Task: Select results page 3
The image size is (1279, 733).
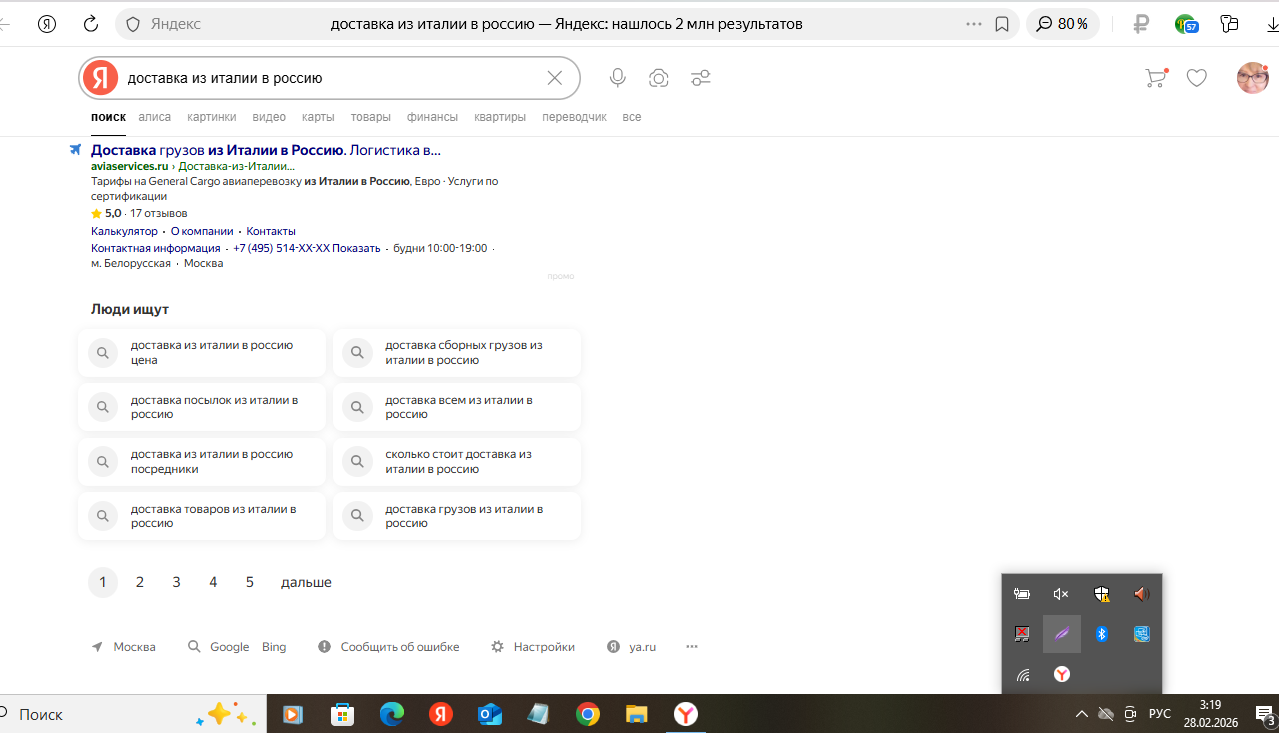Action: coord(176,582)
